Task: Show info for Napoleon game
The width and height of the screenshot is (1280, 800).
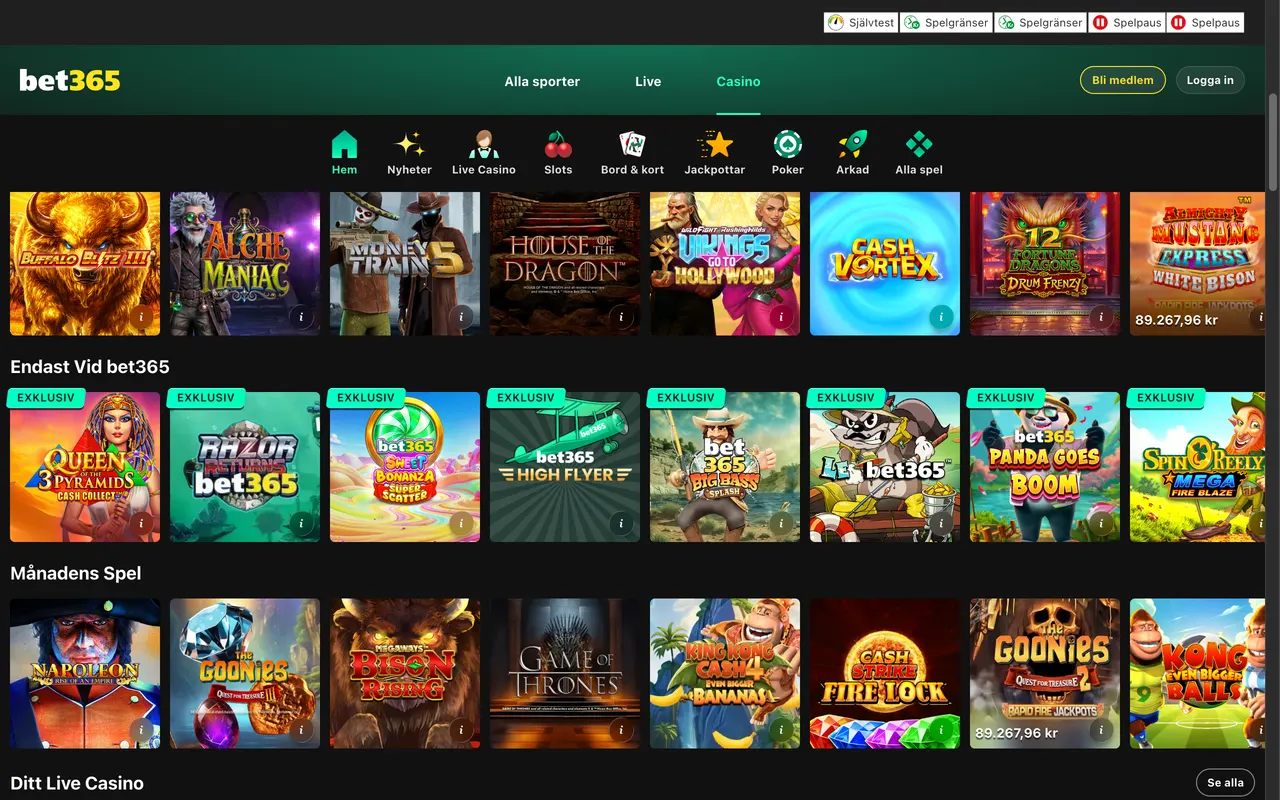Action: 142,730
